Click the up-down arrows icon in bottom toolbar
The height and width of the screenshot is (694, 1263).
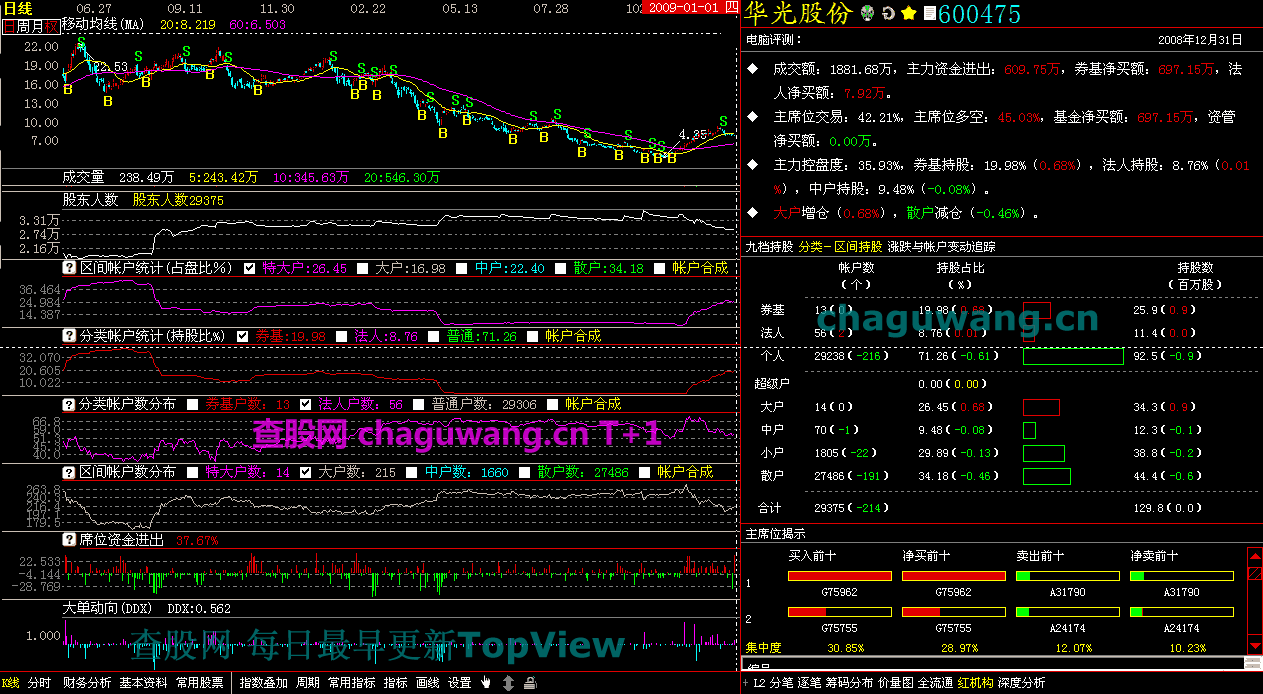[x=509, y=683]
